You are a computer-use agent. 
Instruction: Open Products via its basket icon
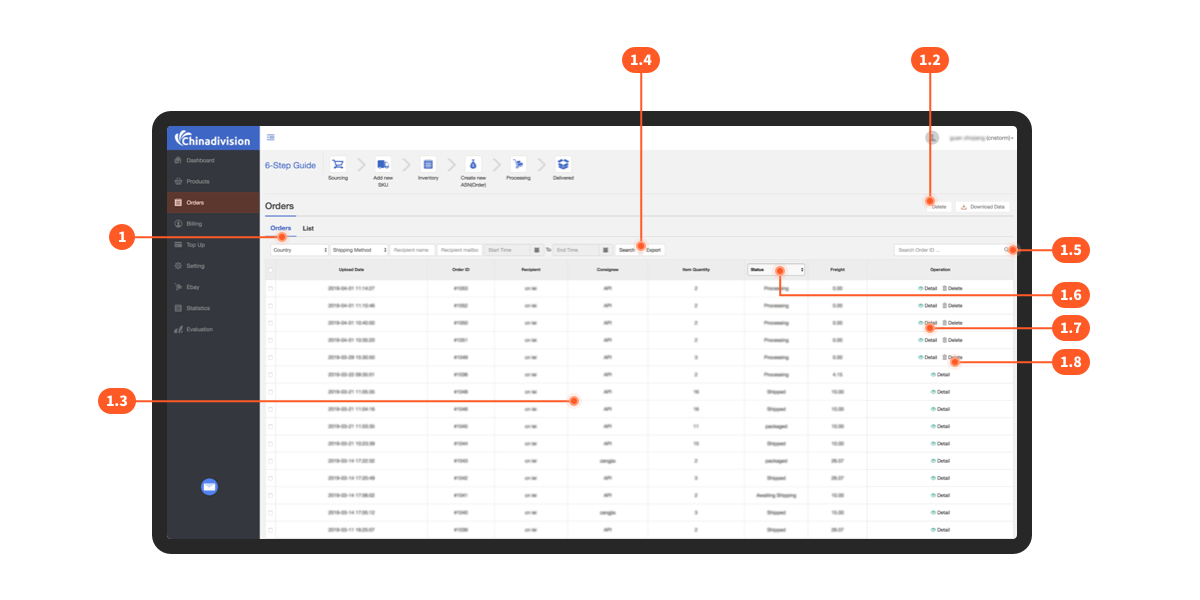pyautogui.click(x=178, y=181)
